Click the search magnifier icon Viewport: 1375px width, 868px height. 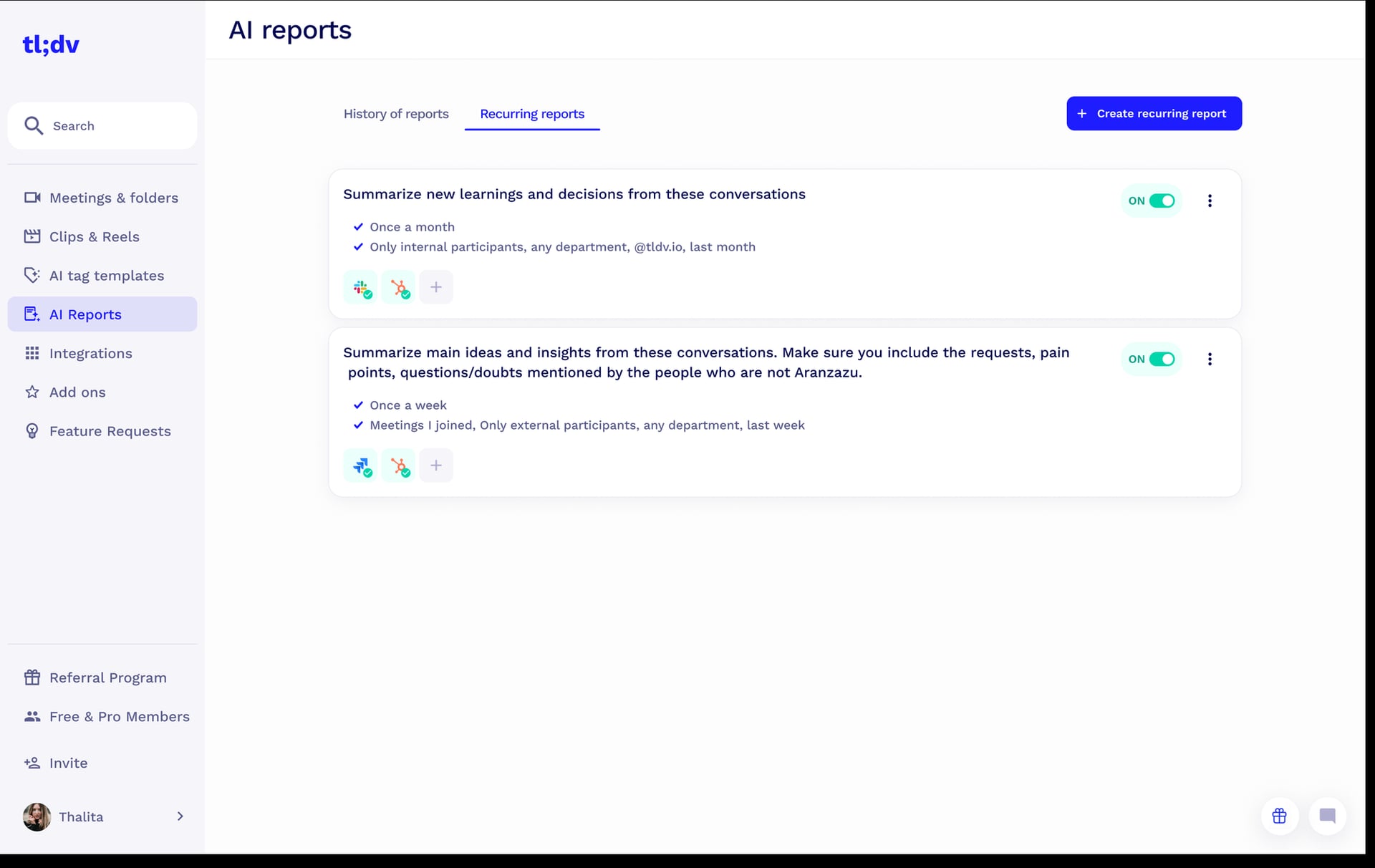click(x=34, y=126)
